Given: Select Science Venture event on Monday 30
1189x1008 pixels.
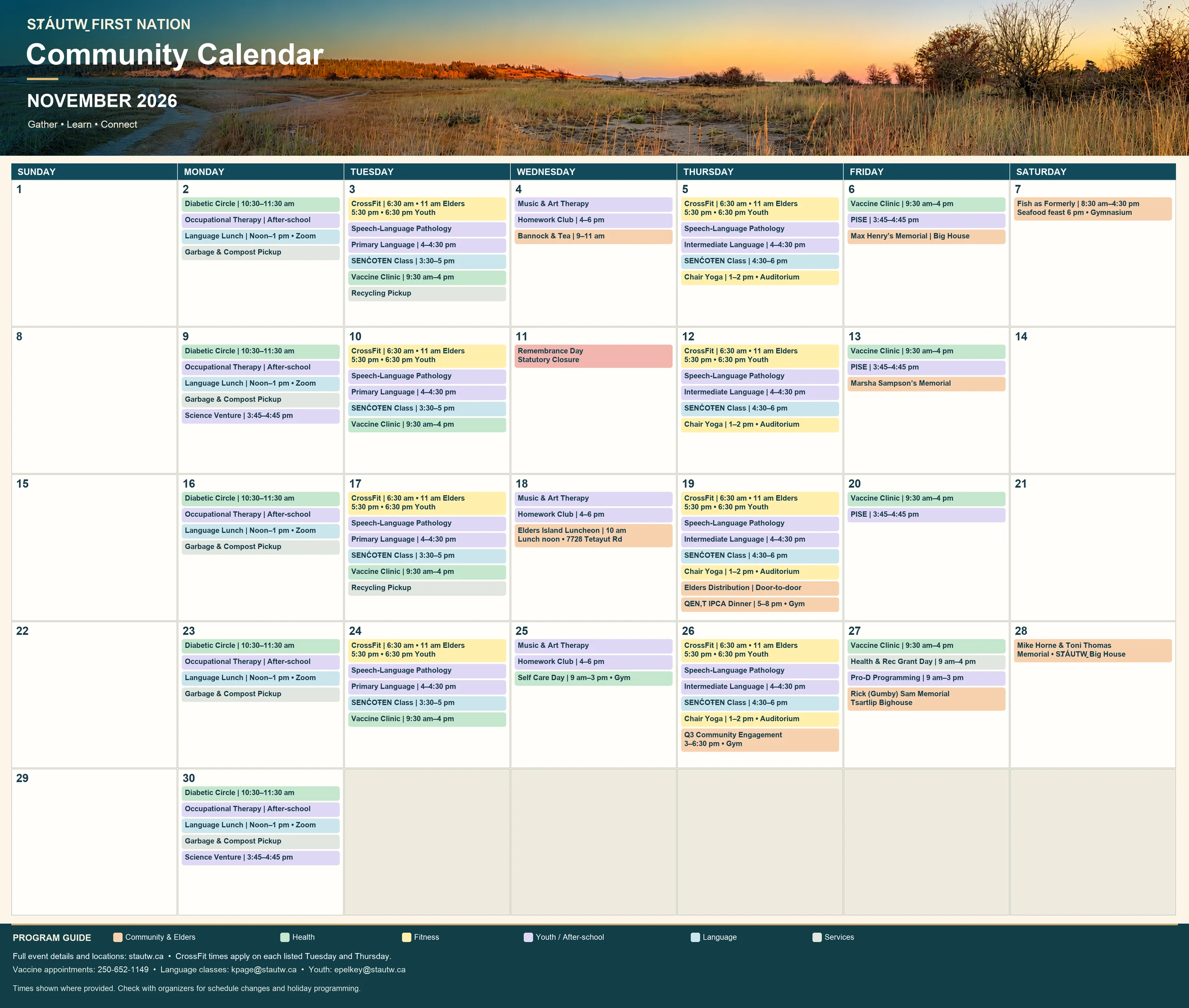Looking at the screenshot, I should [x=261, y=857].
